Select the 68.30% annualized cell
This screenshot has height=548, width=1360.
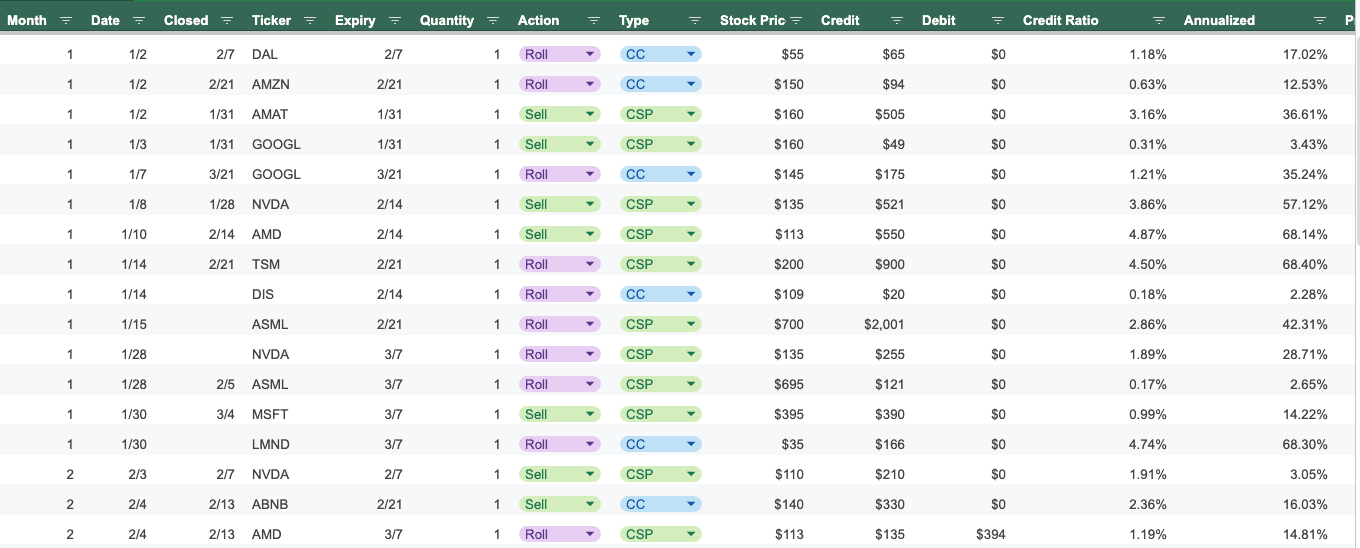point(1305,444)
